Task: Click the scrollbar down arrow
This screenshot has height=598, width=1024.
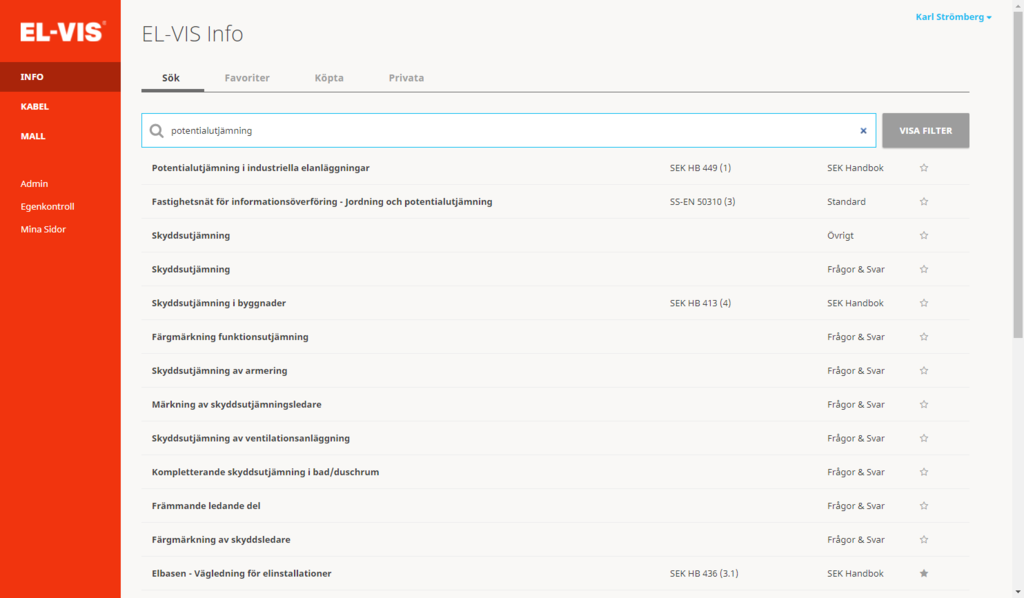Action: tap(1018, 592)
